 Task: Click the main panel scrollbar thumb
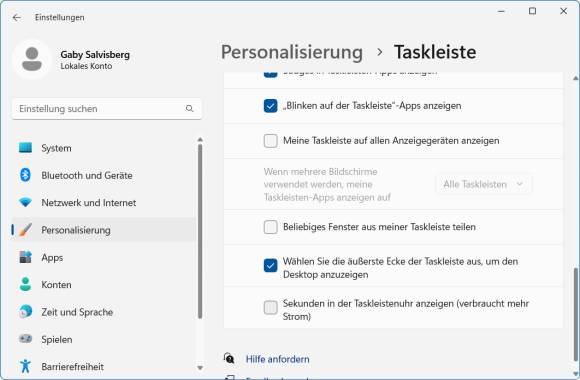(576, 314)
